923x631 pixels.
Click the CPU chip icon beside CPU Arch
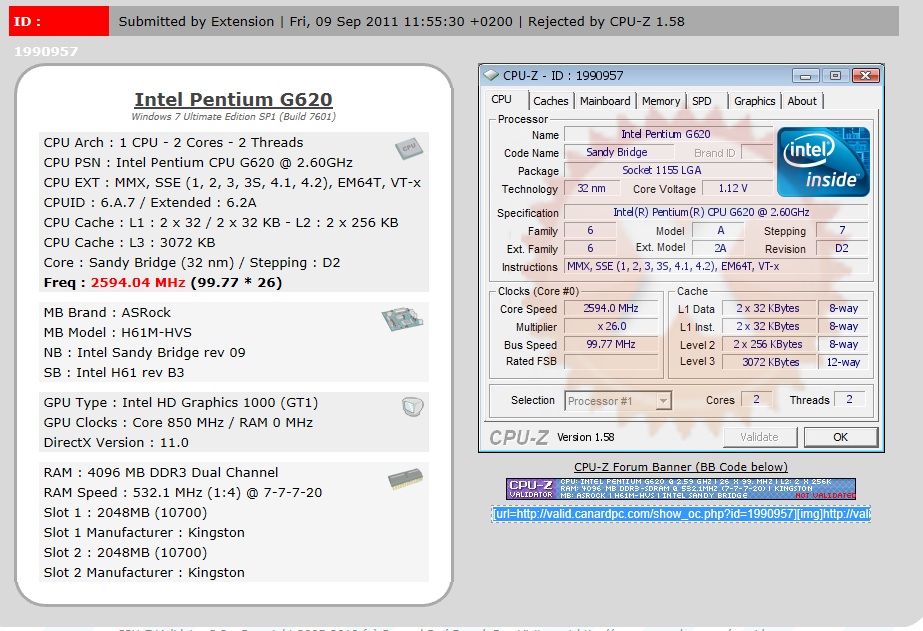point(409,148)
